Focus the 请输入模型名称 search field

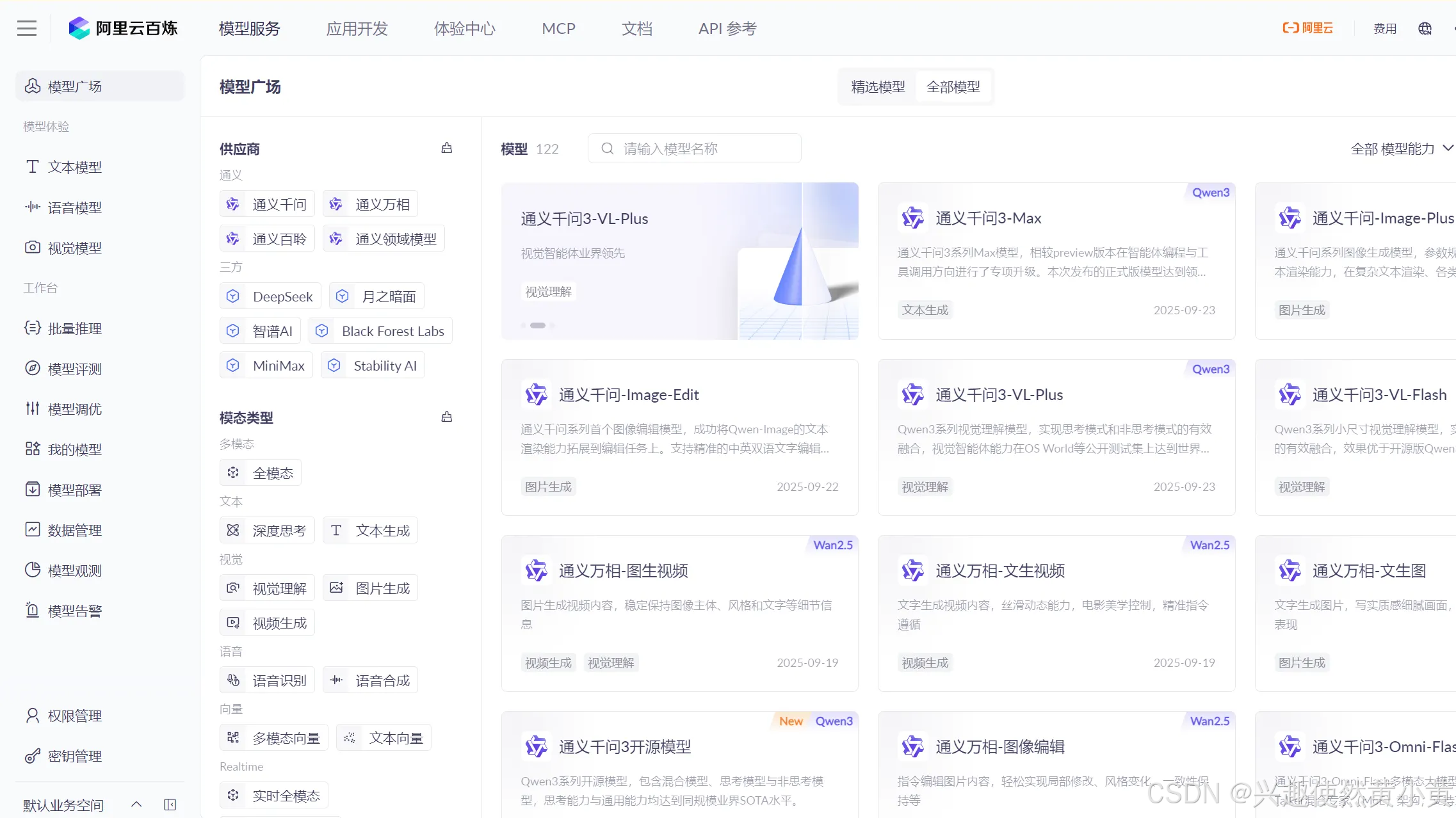tap(694, 148)
